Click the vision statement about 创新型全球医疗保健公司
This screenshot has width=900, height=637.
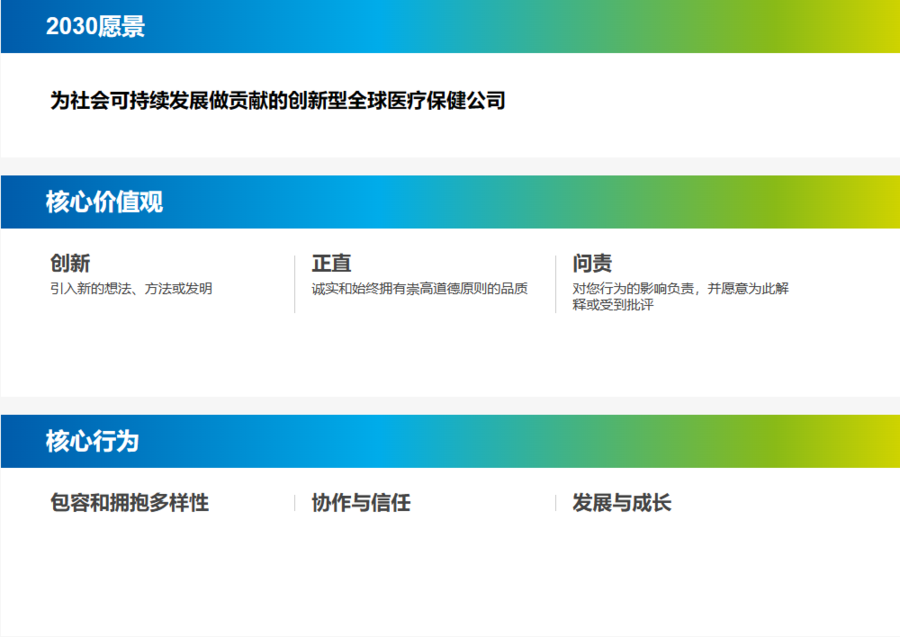click(278, 101)
